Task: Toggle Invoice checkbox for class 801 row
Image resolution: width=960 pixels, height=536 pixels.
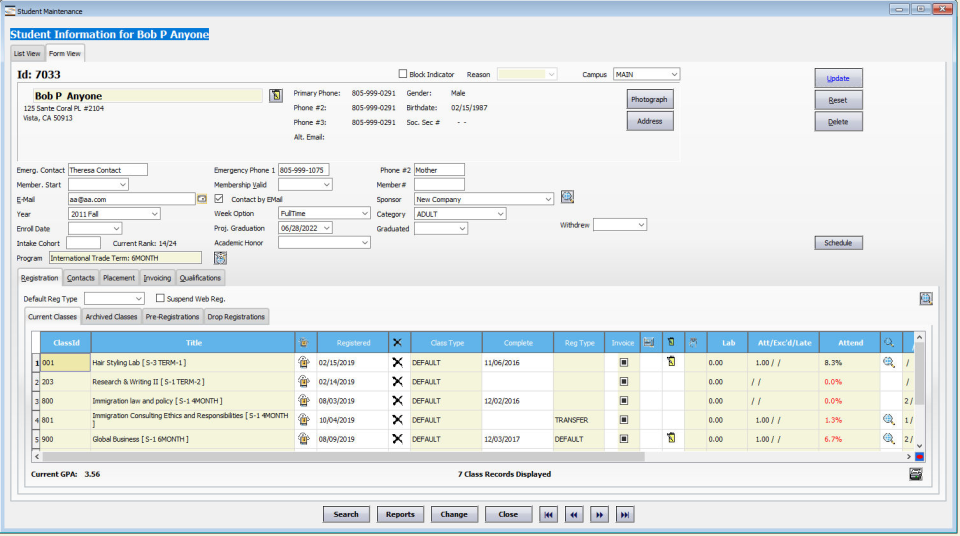Action: click(x=623, y=420)
